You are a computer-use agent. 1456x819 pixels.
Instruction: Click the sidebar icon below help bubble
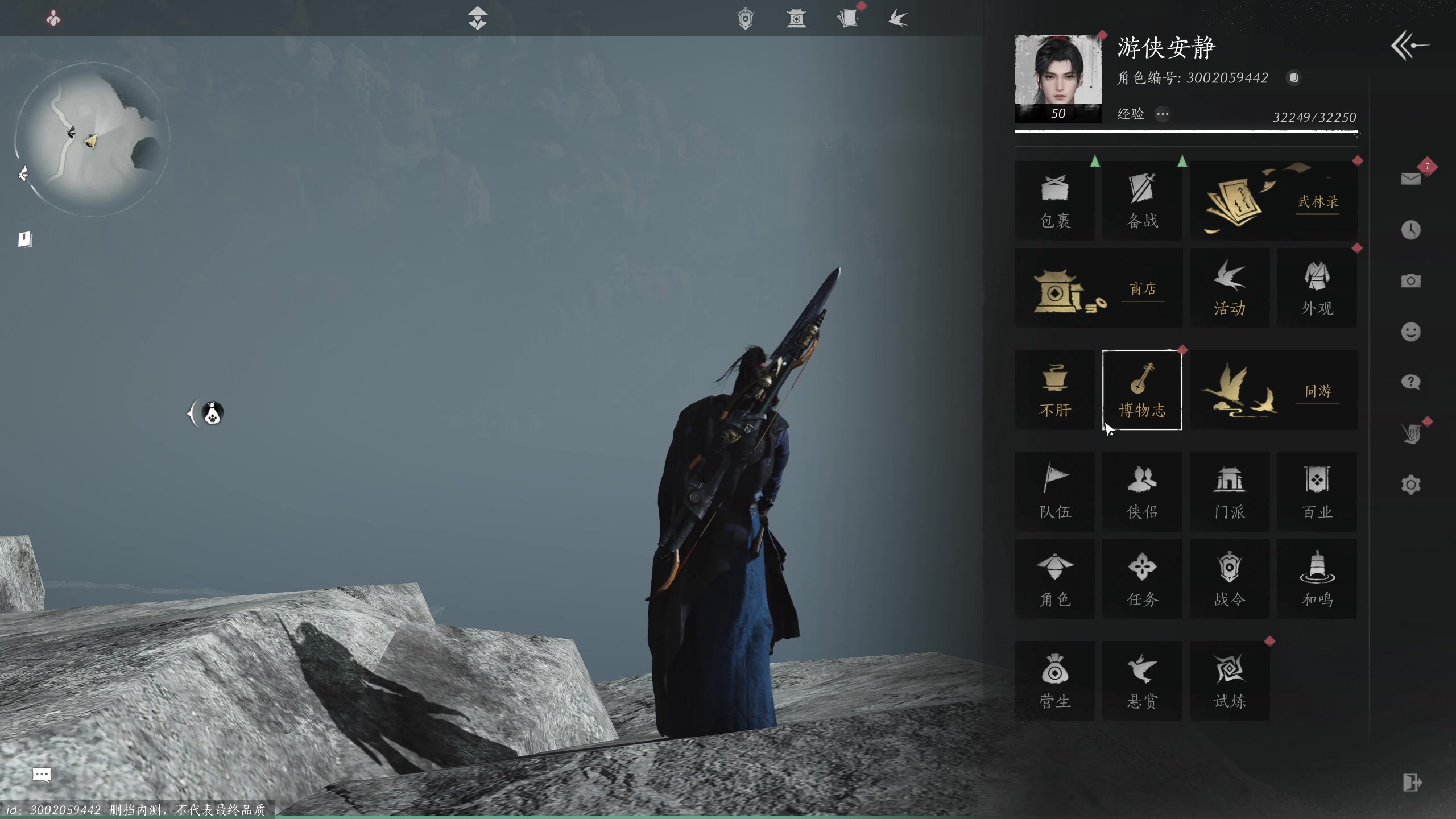coord(1412,433)
